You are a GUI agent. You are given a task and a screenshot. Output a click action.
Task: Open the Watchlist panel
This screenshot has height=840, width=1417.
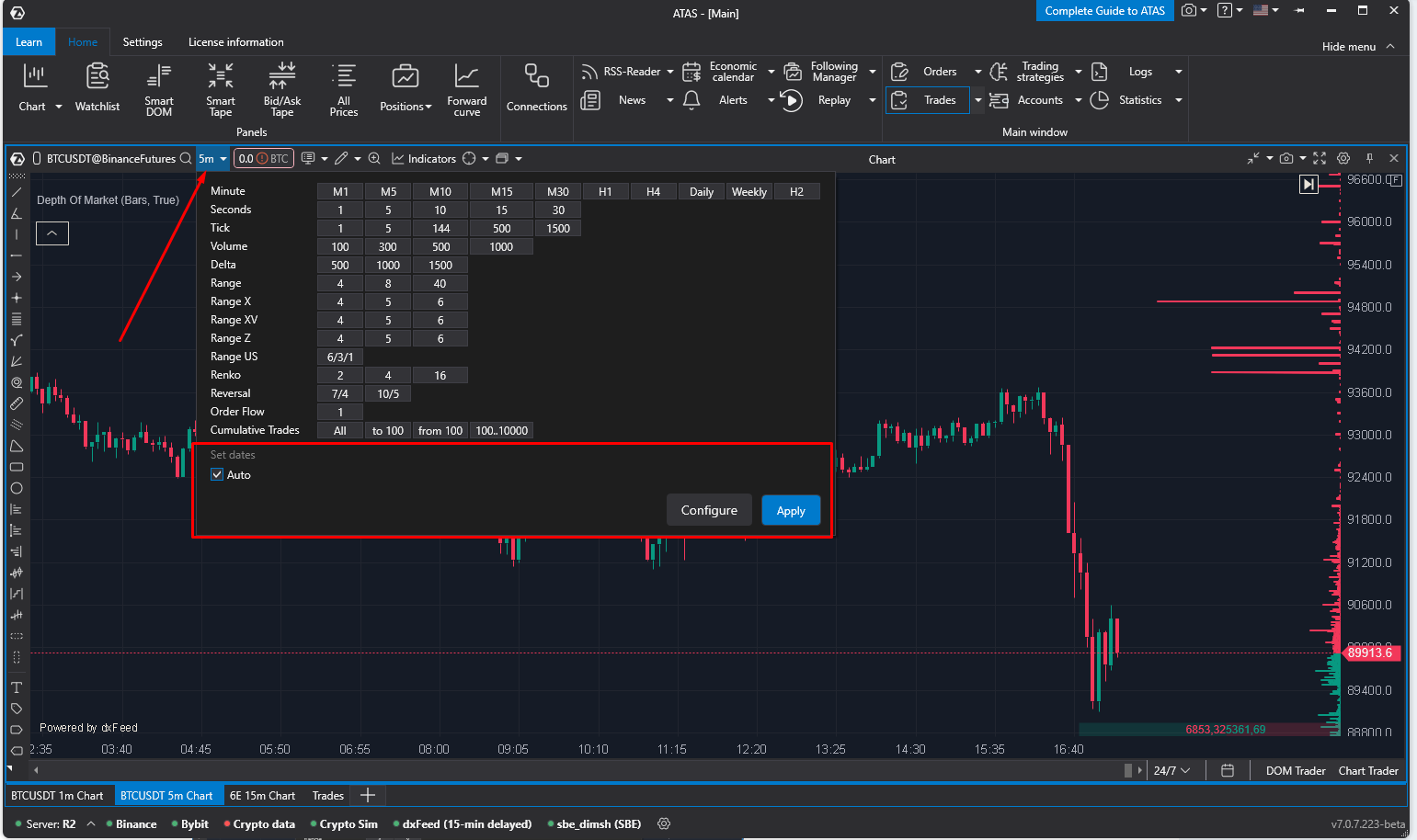coord(97,88)
